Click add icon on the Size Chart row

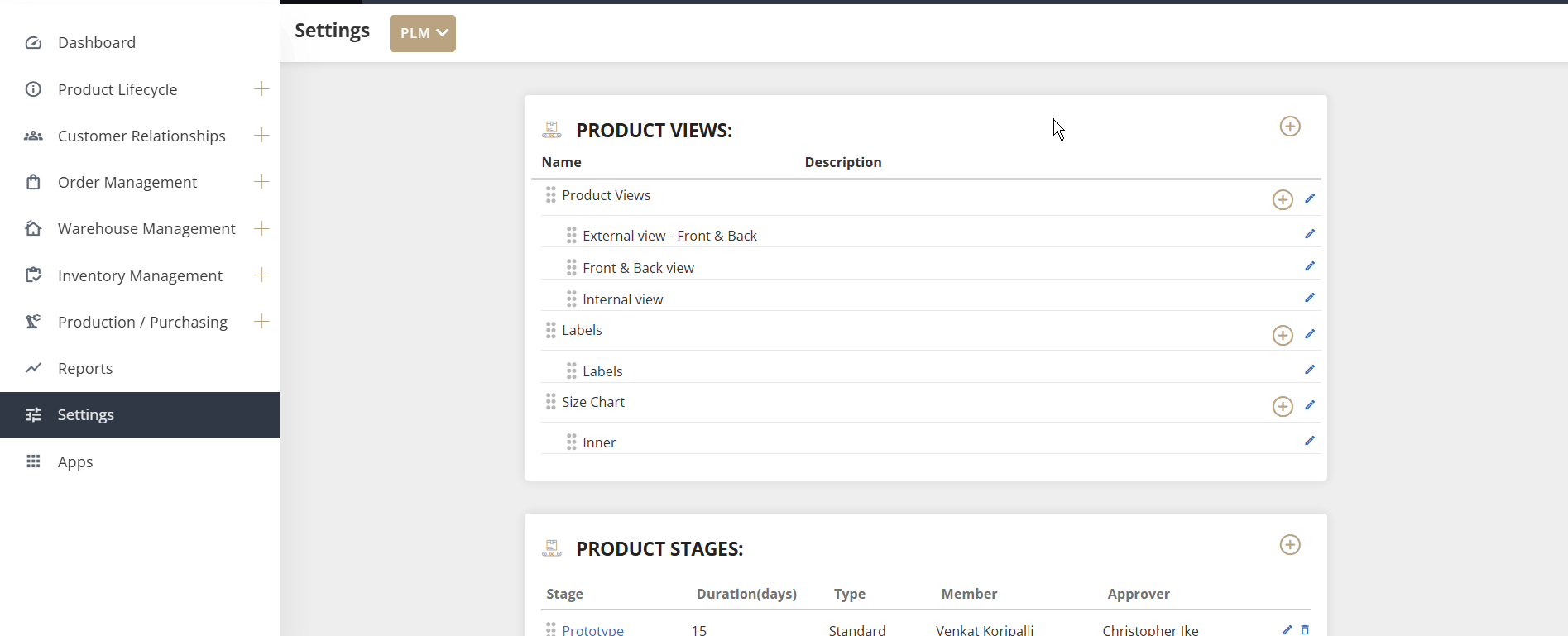[1282, 406]
